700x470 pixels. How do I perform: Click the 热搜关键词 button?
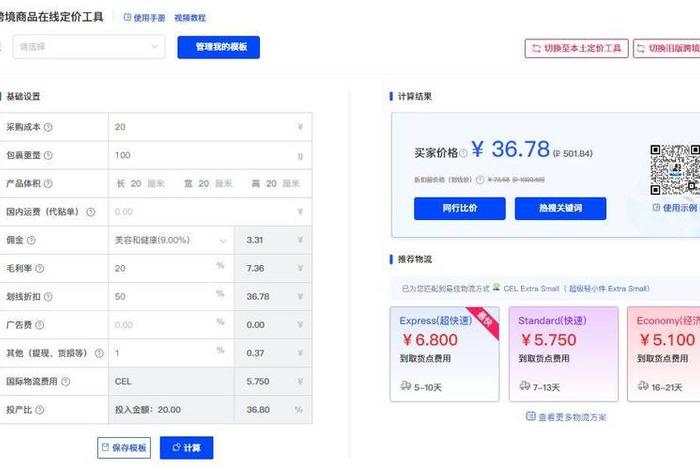(560, 208)
